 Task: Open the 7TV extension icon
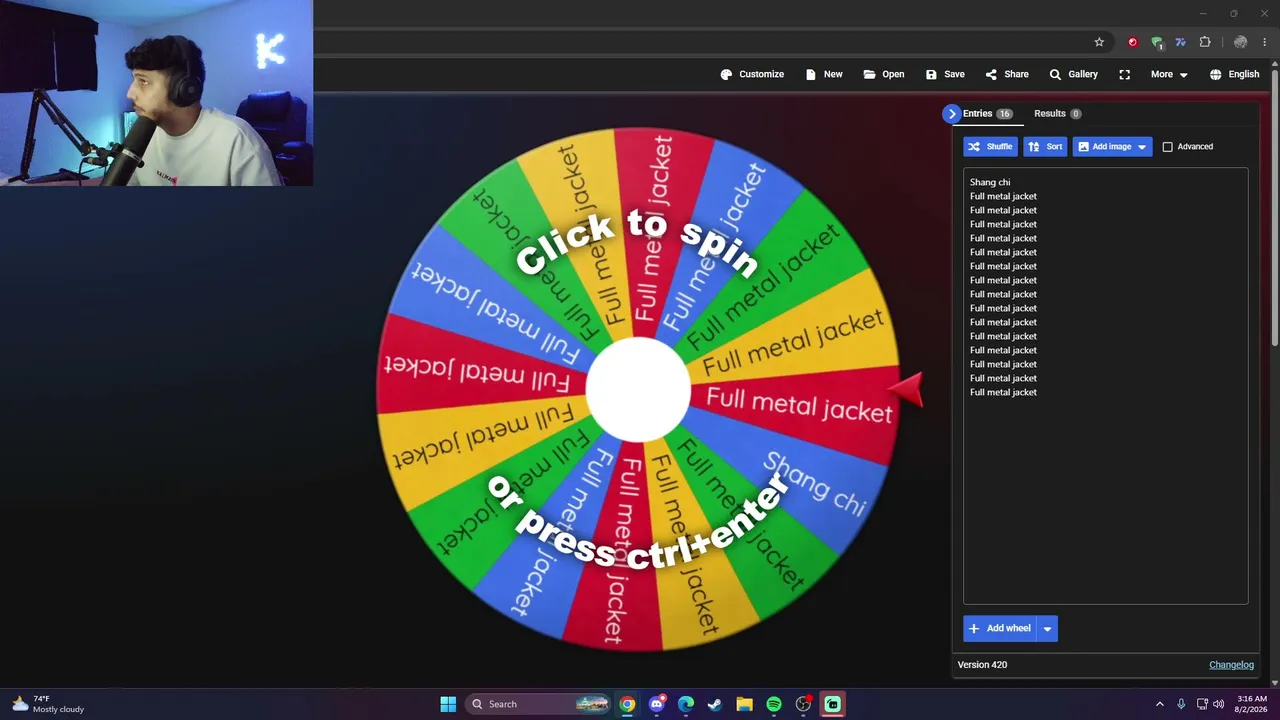[x=1181, y=42]
